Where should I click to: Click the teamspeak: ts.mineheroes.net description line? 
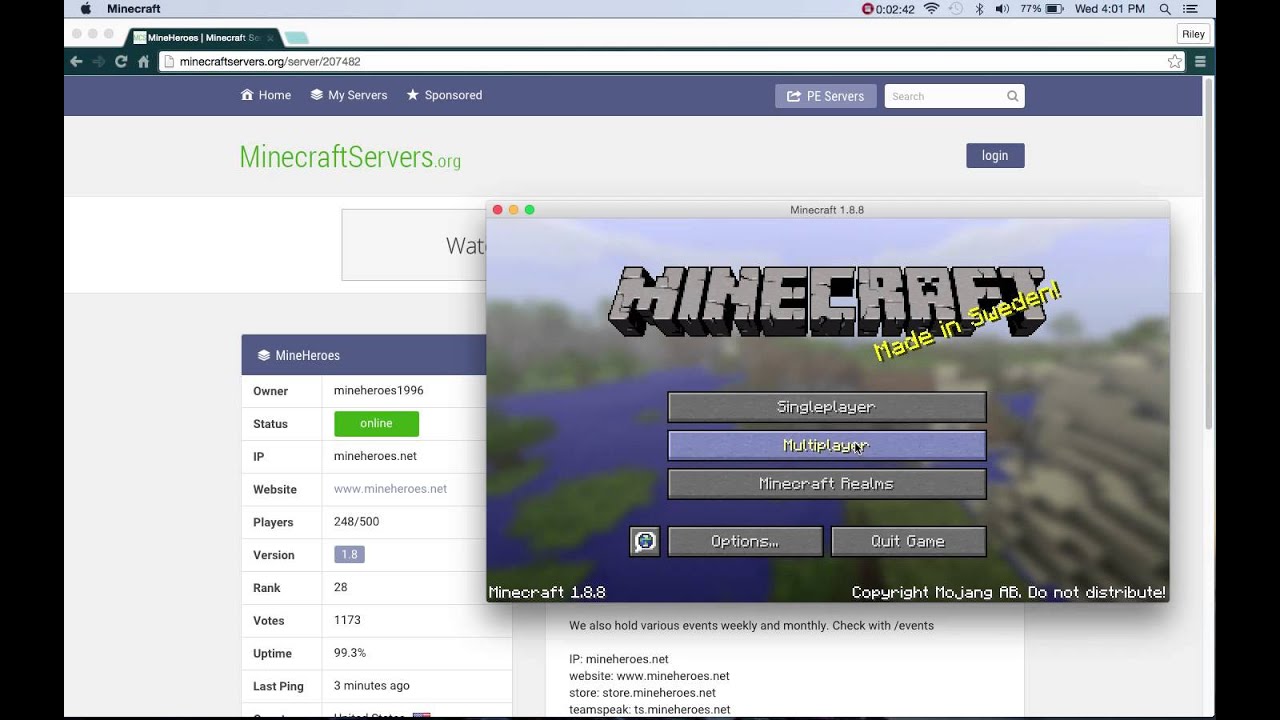point(649,710)
